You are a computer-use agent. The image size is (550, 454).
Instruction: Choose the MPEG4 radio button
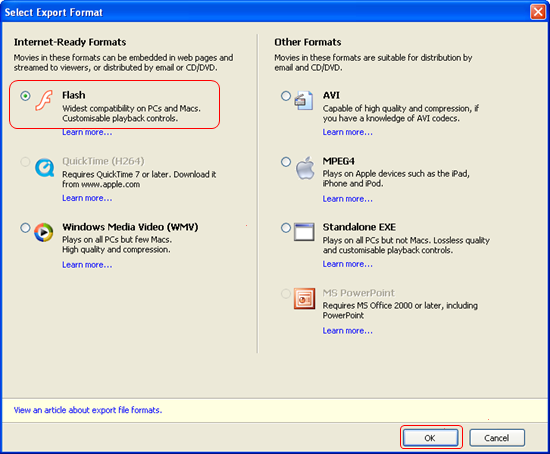click(x=286, y=162)
